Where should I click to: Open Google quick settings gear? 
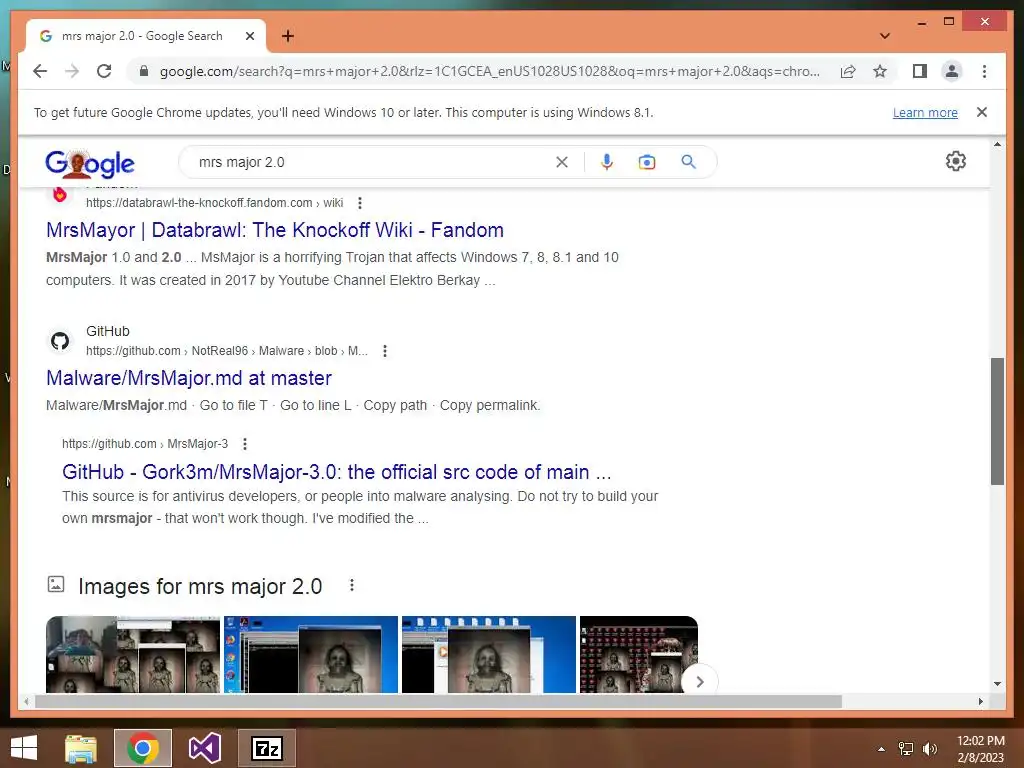click(955, 161)
